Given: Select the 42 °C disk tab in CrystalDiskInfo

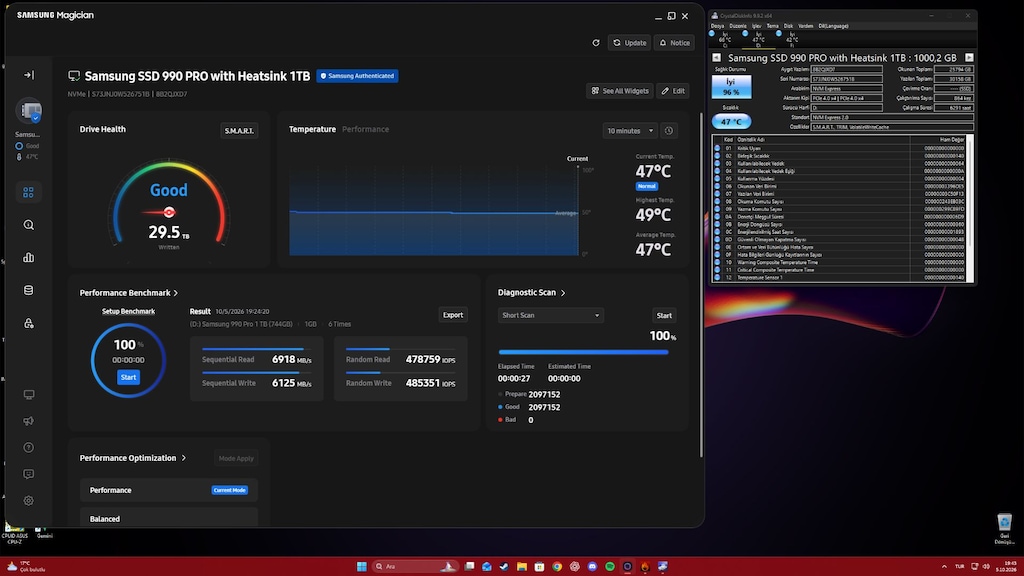Looking at the screenshot, I should coord(791,39).
